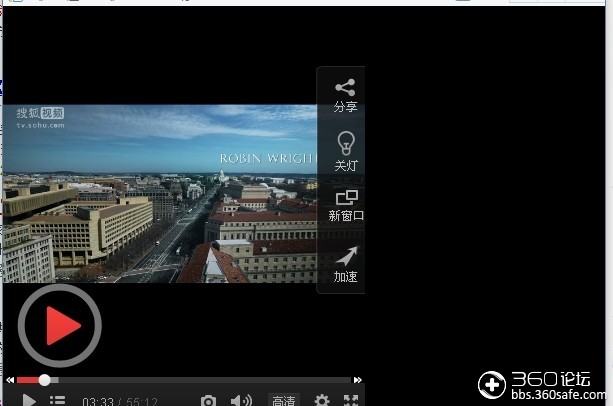Click the 360论坛 logo plus icon

492,385
